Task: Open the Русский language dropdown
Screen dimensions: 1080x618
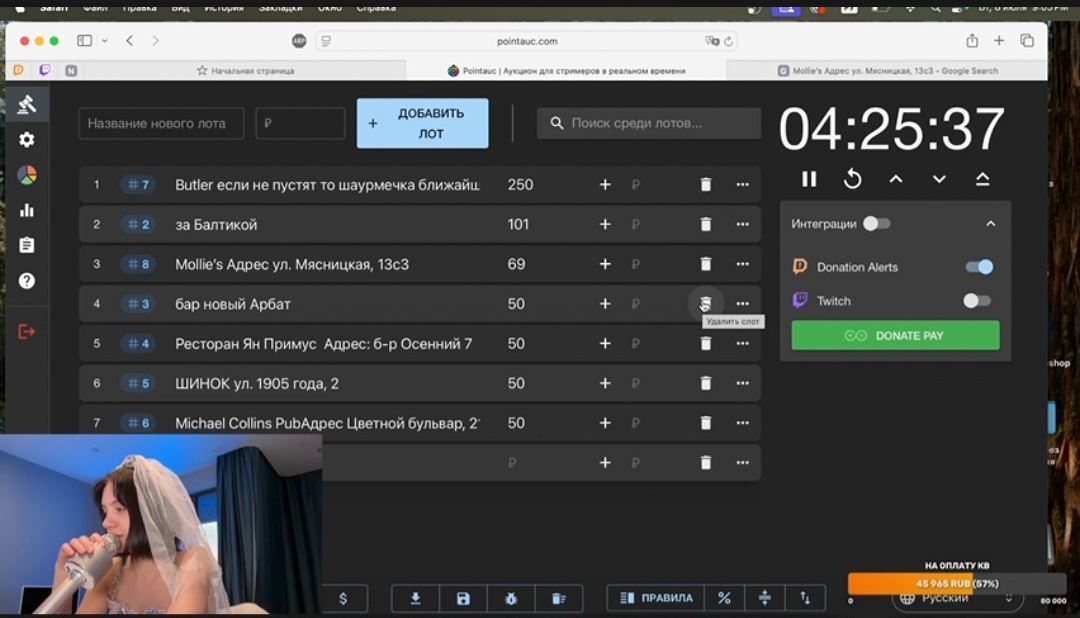Action: click(x=956, y=599)
